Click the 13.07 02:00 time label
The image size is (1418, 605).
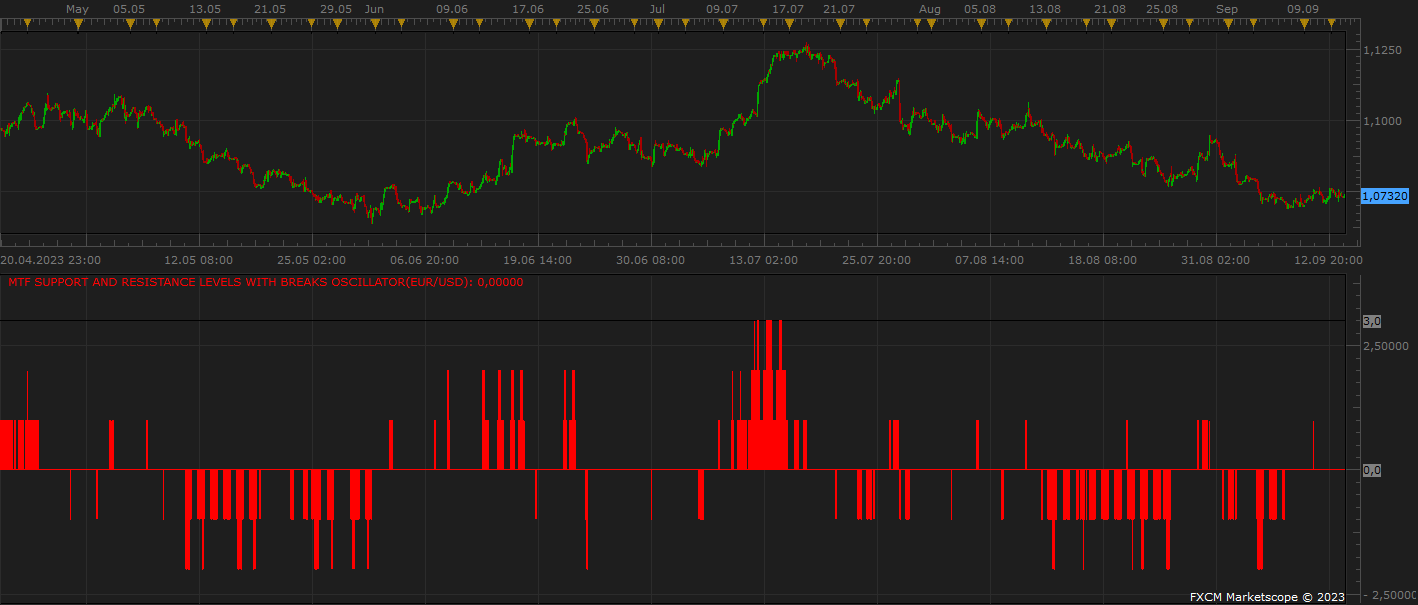764,260
